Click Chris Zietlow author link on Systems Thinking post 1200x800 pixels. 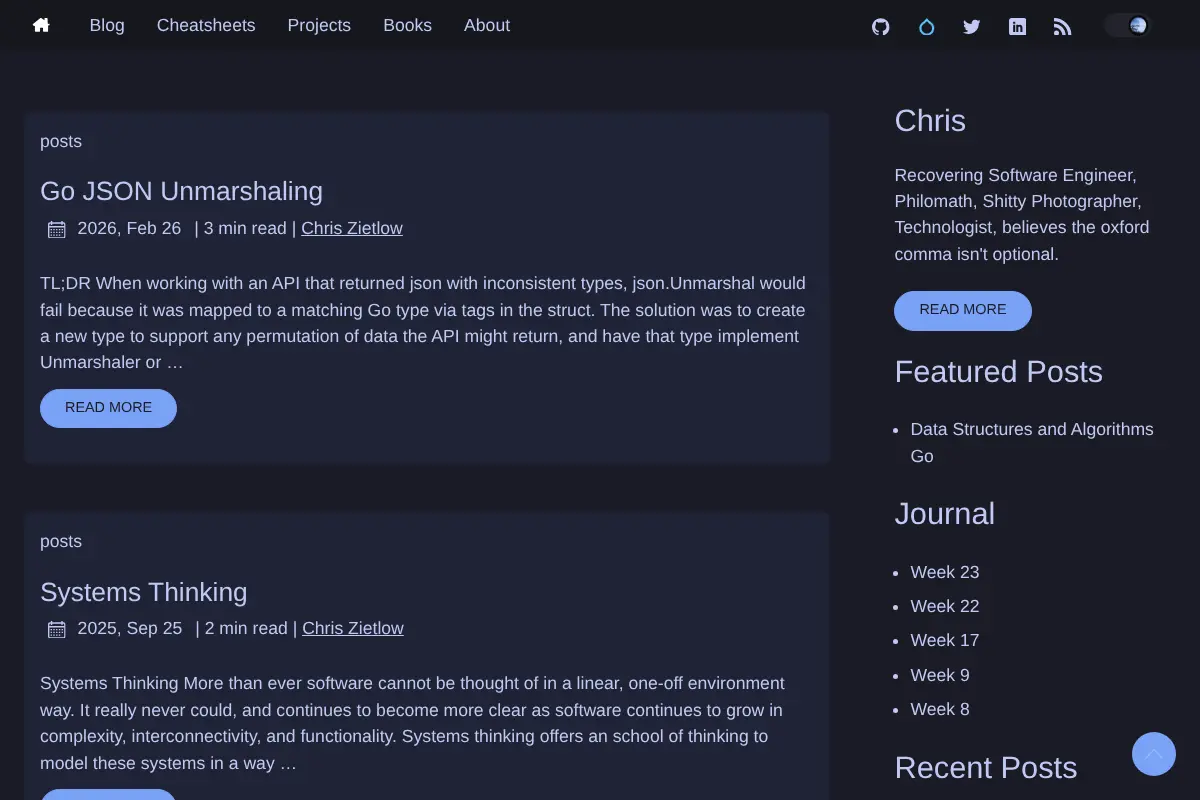pyautogui.click(x=353, y=628)
